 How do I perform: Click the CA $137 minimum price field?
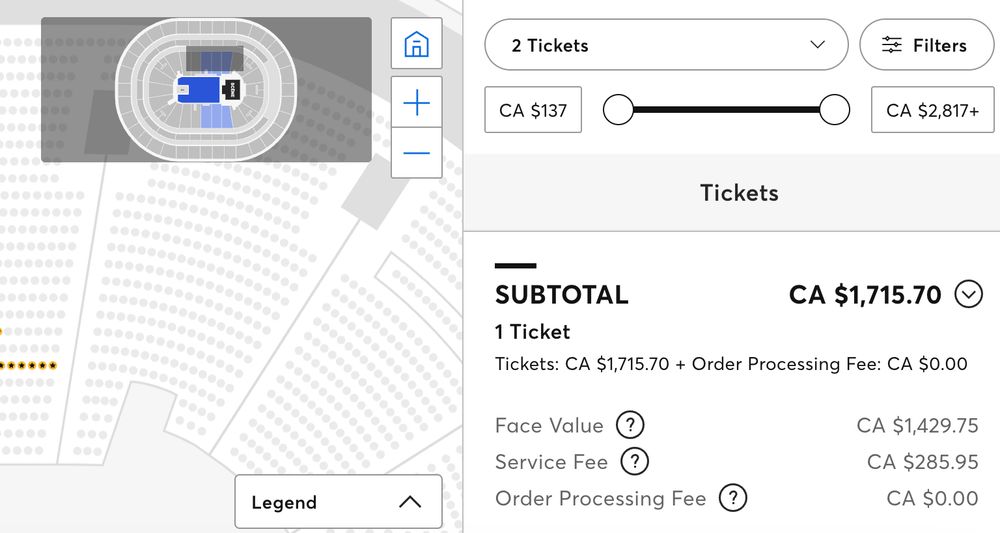(x=533, y=110)
